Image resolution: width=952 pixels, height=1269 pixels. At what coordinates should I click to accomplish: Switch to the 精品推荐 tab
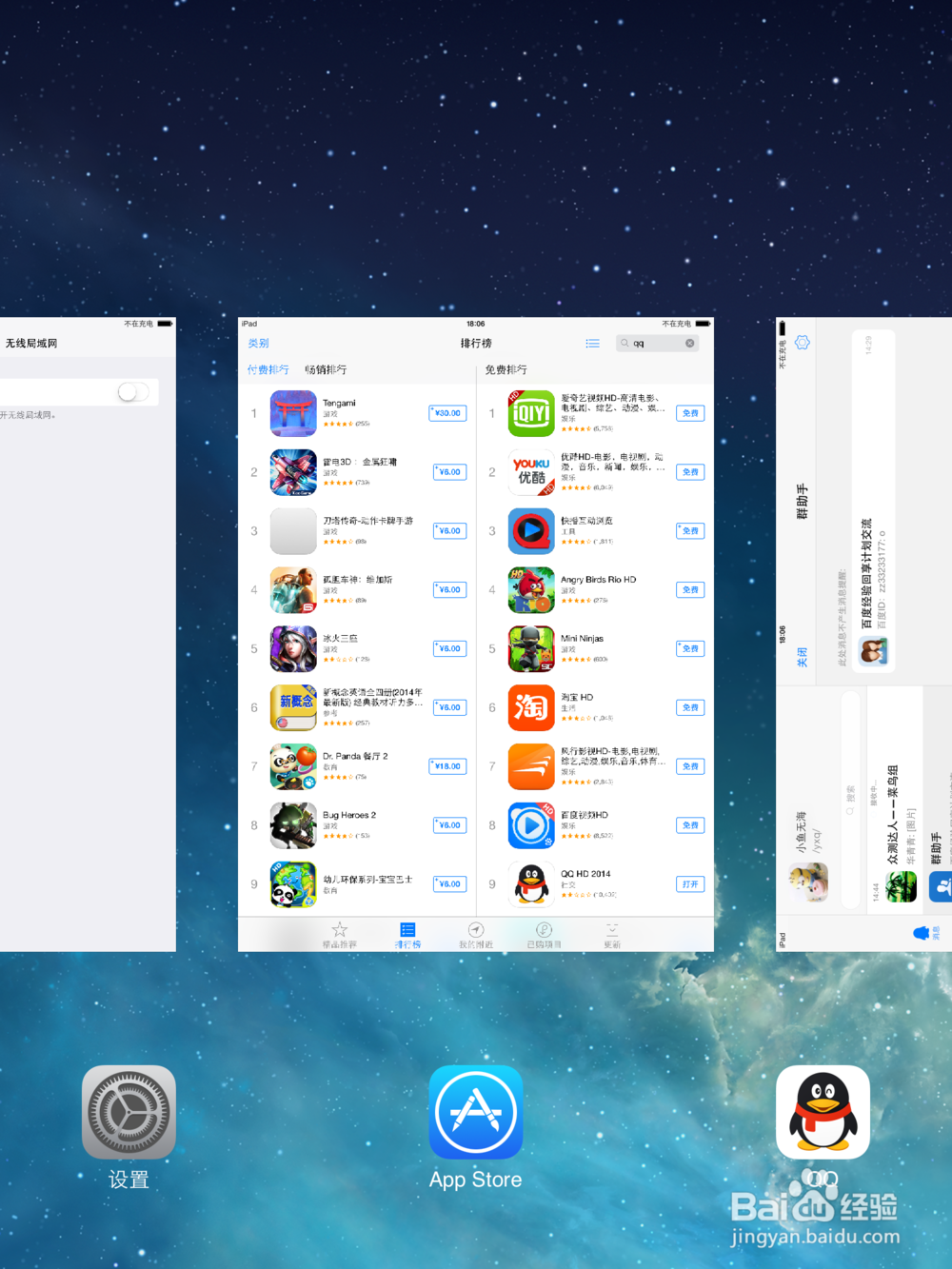point(340,935)
